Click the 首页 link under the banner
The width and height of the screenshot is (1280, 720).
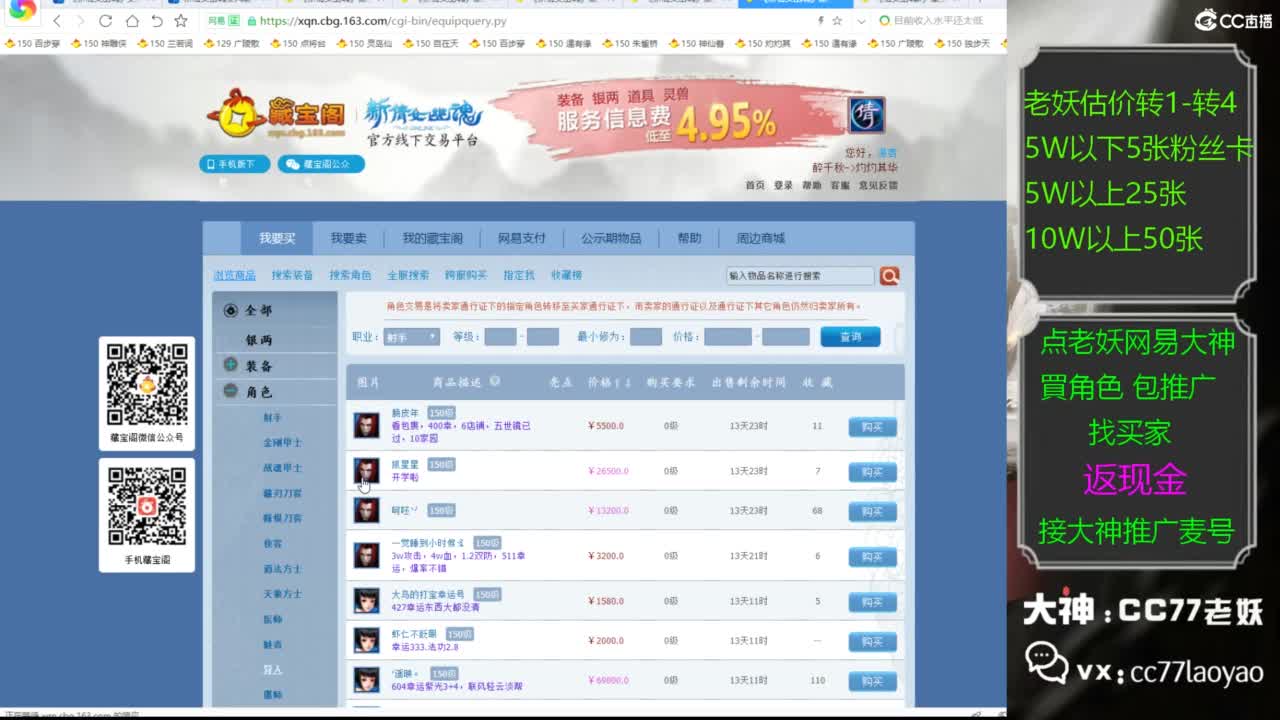click(x=755, y=185)
